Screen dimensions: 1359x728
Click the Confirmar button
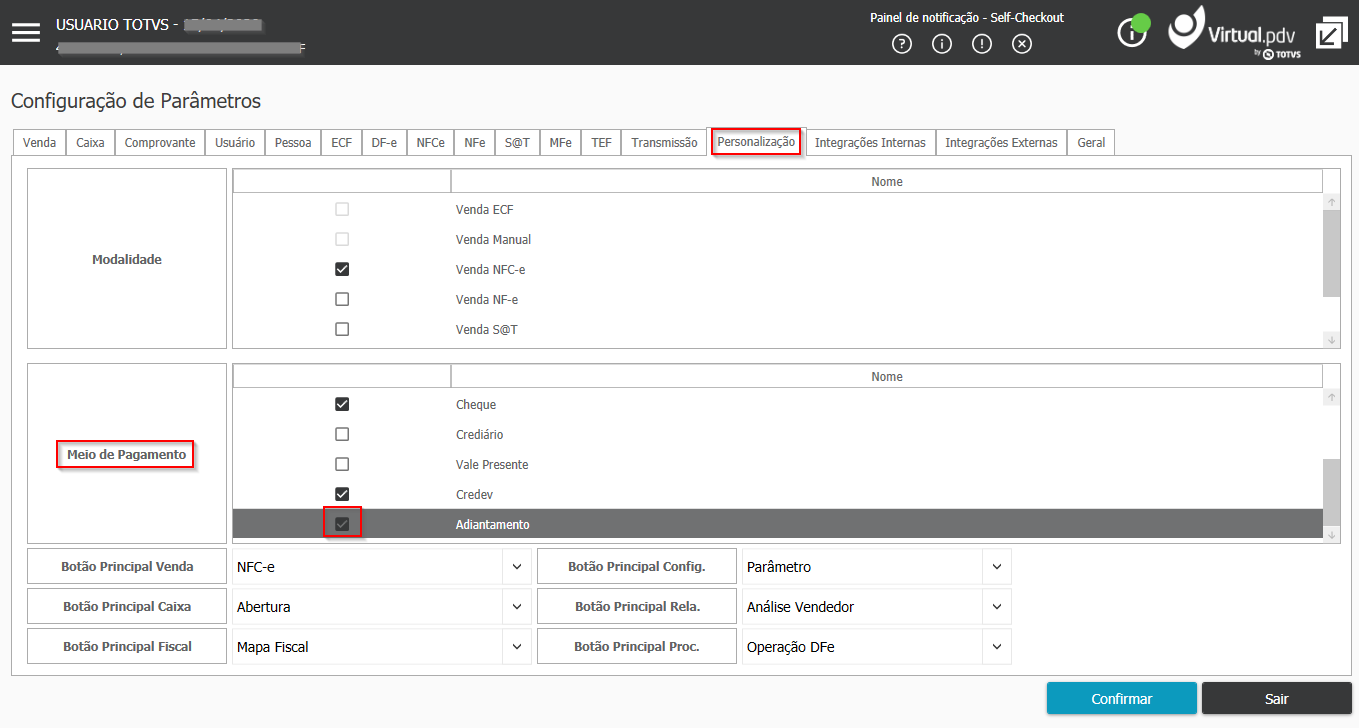point(1122,699)
